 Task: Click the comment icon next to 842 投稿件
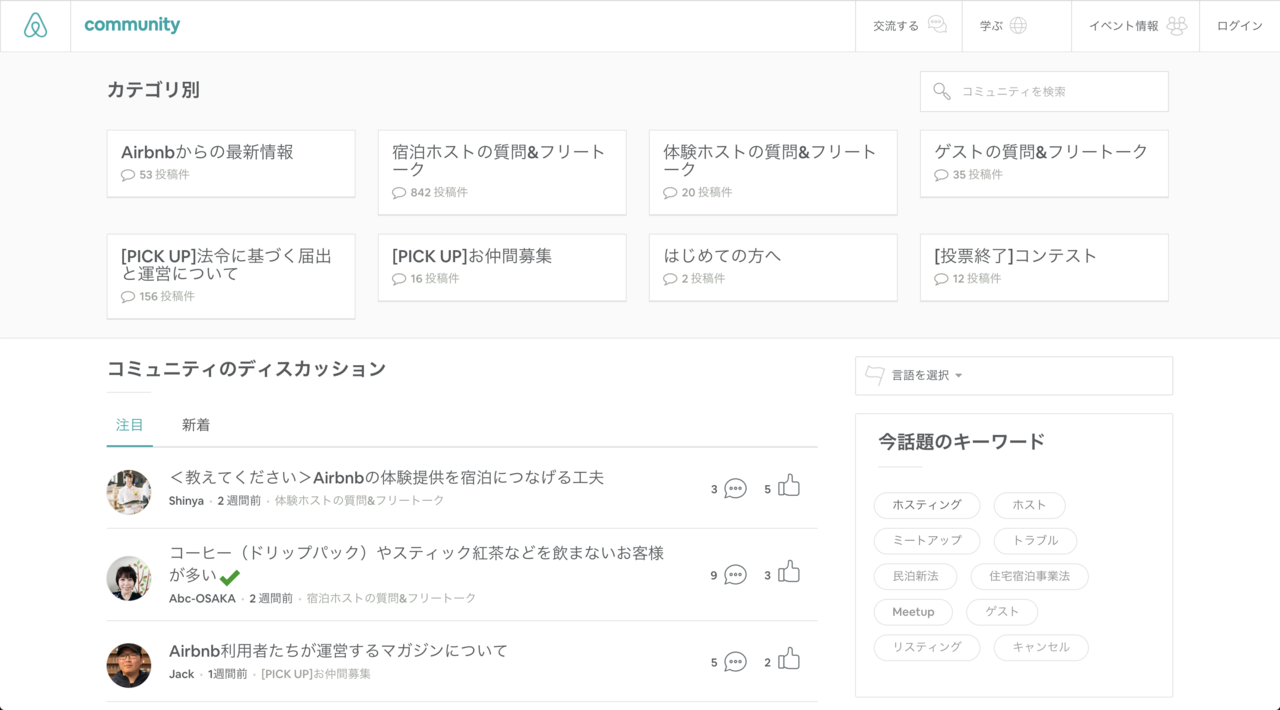[x=399, y=193]
